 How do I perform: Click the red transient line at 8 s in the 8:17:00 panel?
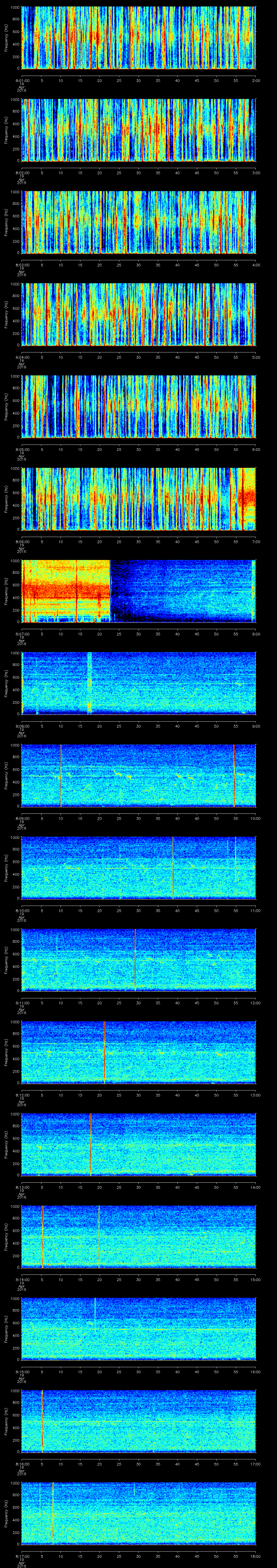(x=53, y=1513)
